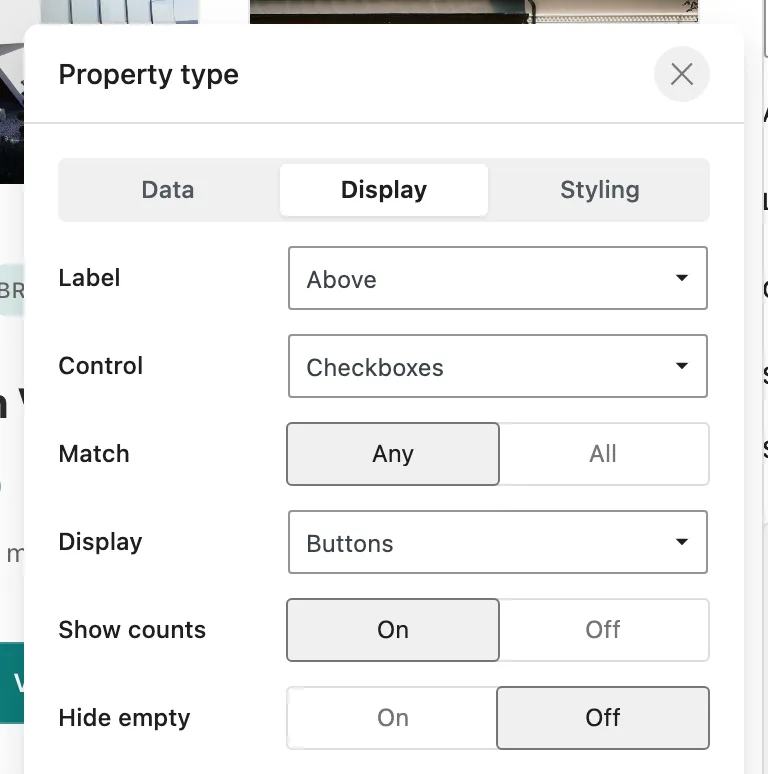Image resolution: width=768 pixels, height=774 pixels.
Task: Set Match to Any
Action: [x=393, y=454]
